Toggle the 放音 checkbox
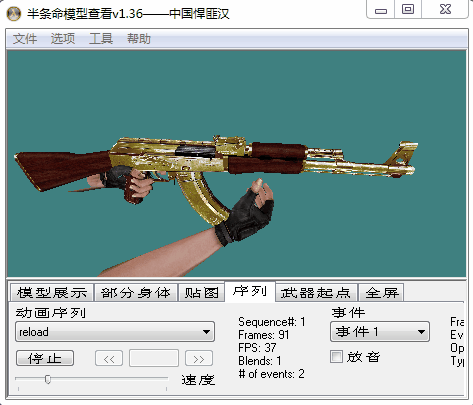This screenshot has height=405, width=473. pyautogui.click(x=336, y=356)
